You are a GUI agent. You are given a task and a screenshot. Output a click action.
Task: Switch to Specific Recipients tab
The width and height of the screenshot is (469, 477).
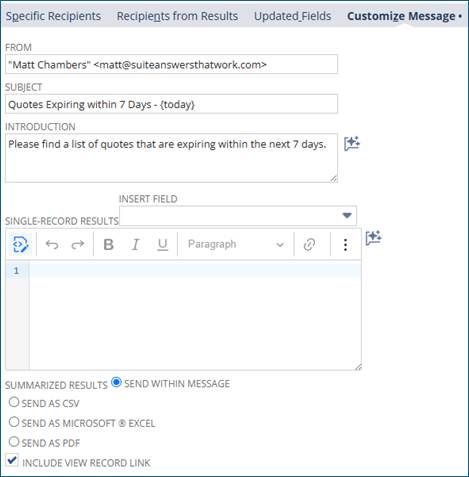(53, 16)
